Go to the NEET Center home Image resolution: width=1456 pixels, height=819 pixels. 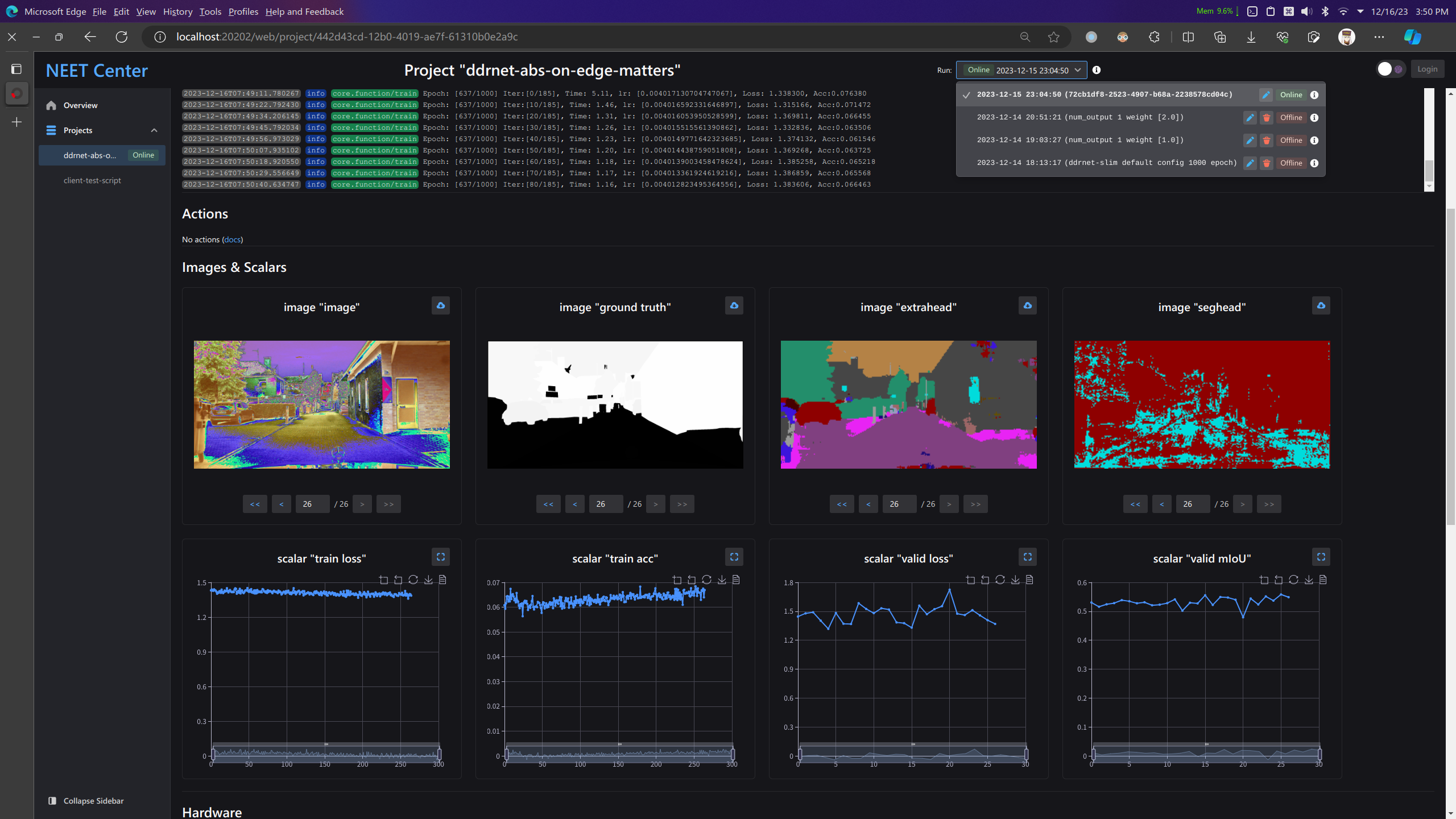pyautogui.click(x=97, y=71)
